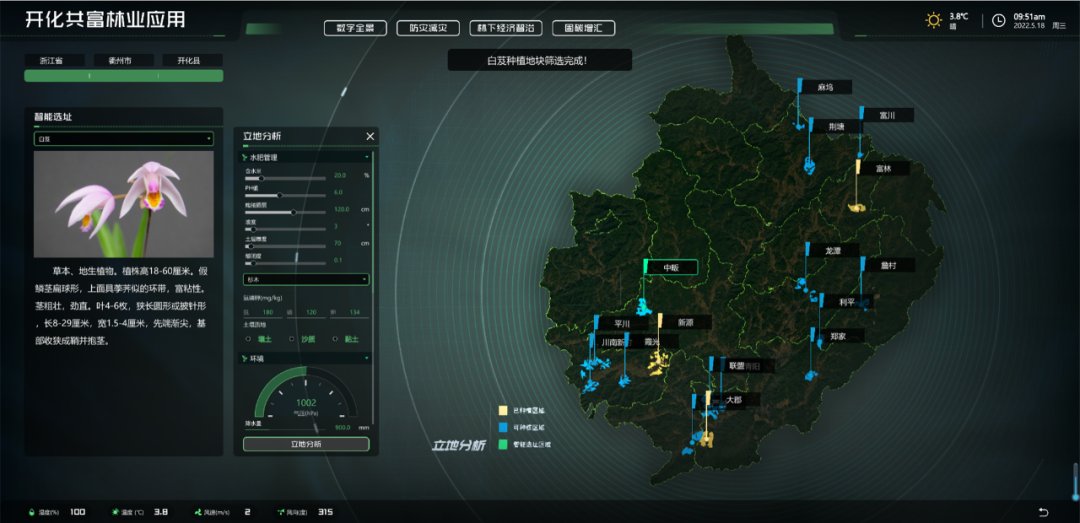Click the blue plantable-area legend swatch

503,428
